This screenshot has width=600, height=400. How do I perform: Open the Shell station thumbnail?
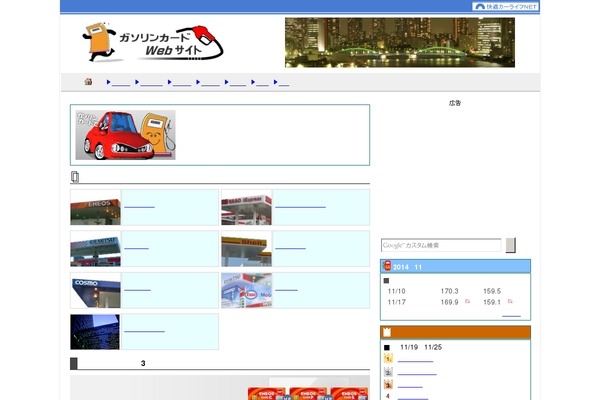[246, 249]
